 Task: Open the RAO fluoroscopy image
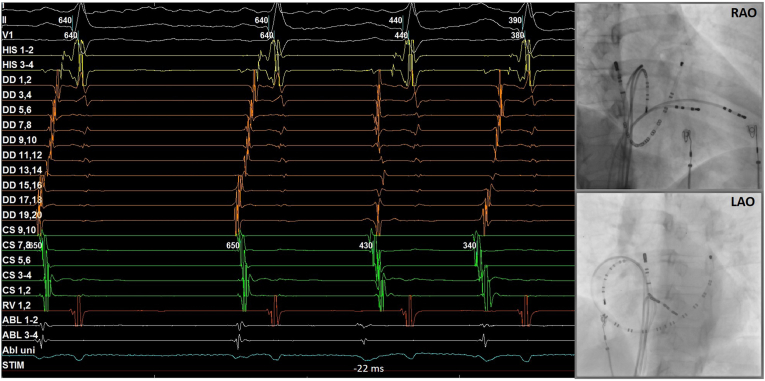[x=669, y=96]
